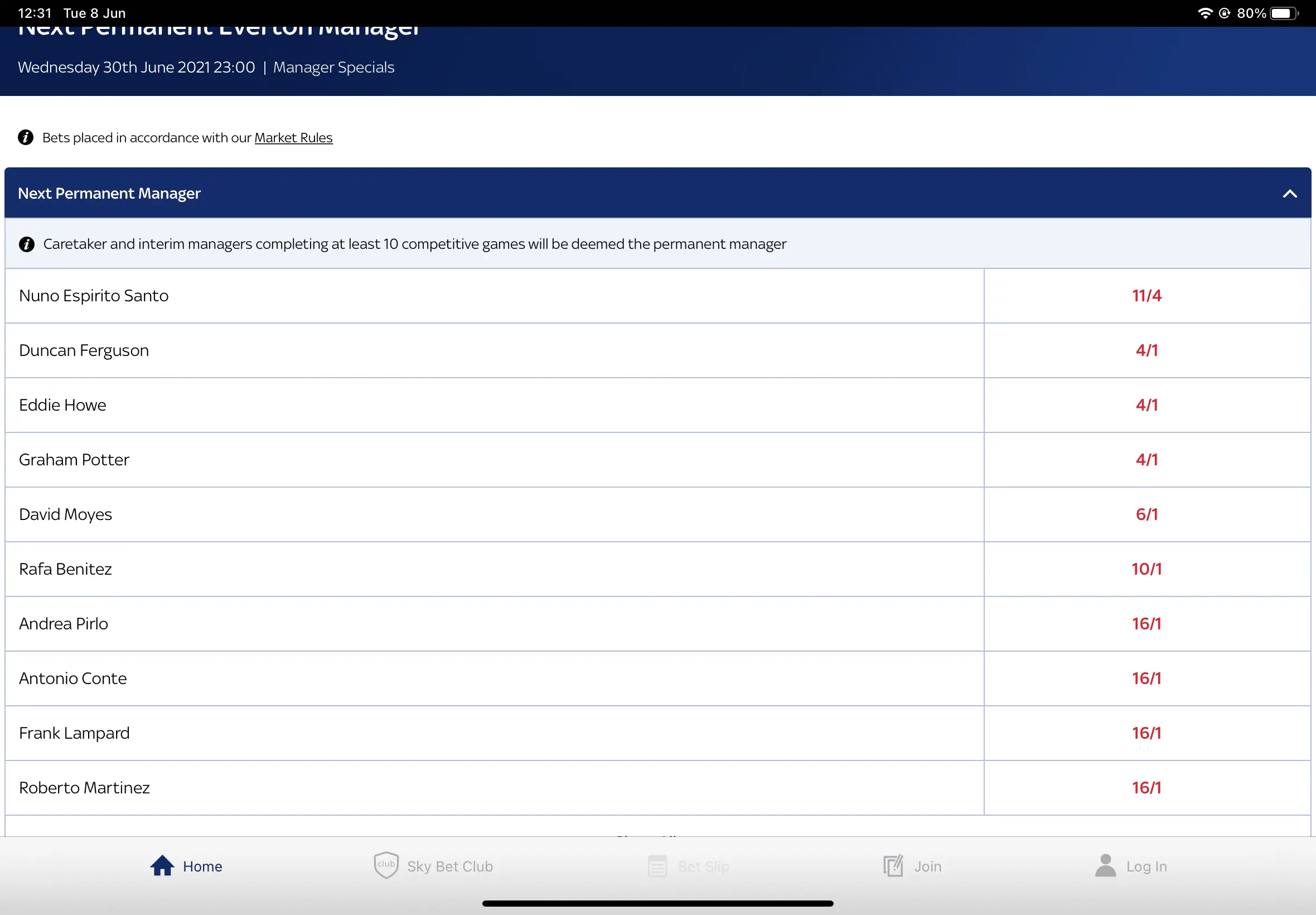Pick David Moyes at 6/1

tap(1146, 514)
